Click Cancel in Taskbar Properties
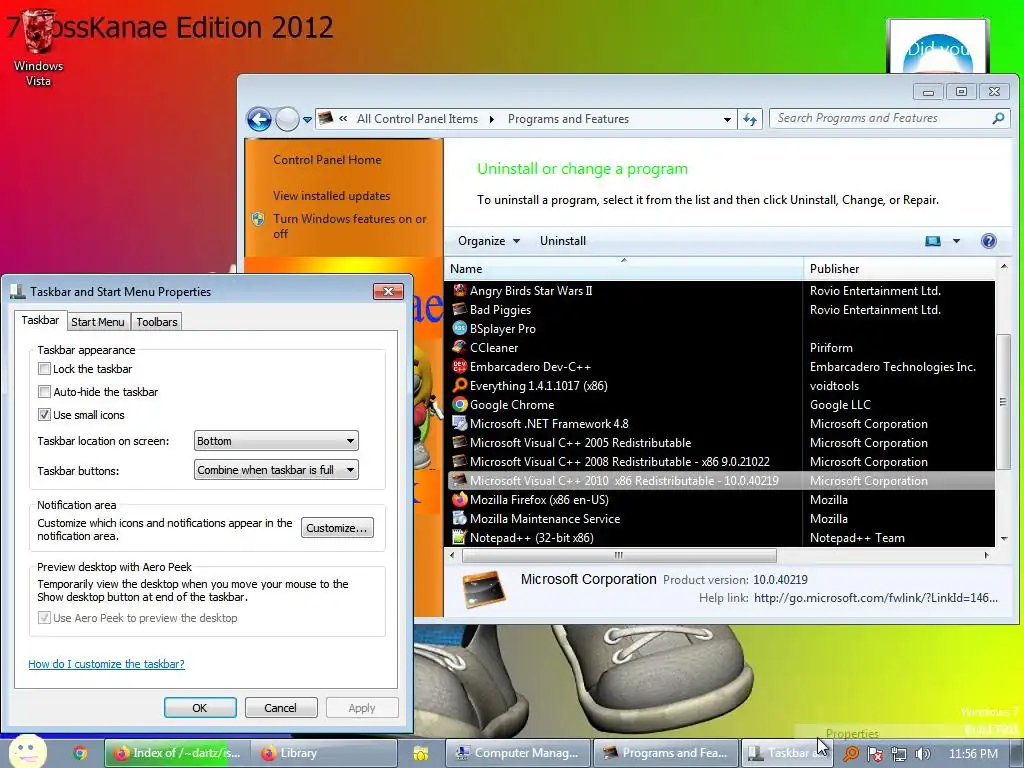This screenshot has height=768, width=1024. click(281, 708)
